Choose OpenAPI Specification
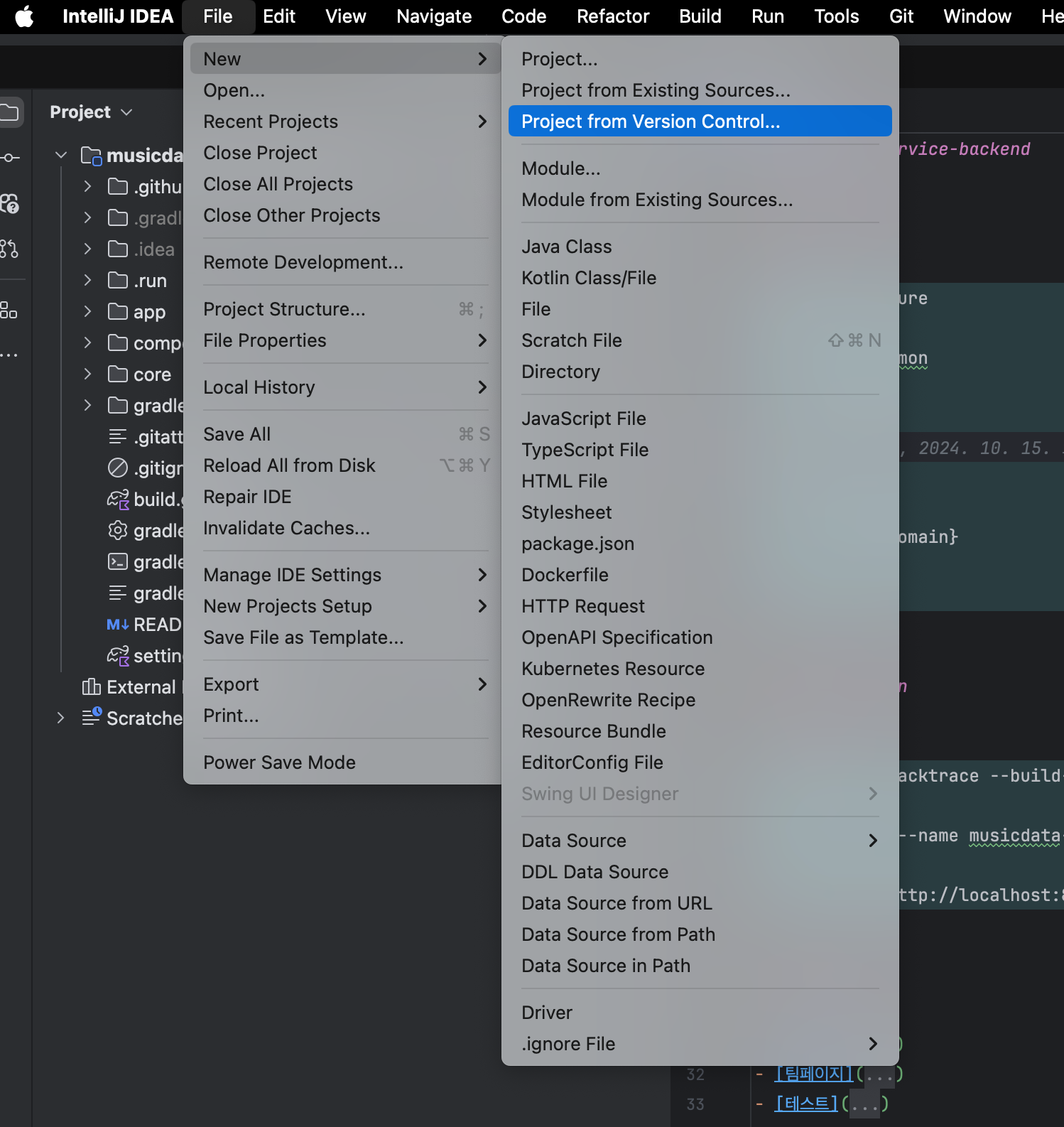Image resolution: width=1064 pixels, height=1127 pixels. coord(700,637)
